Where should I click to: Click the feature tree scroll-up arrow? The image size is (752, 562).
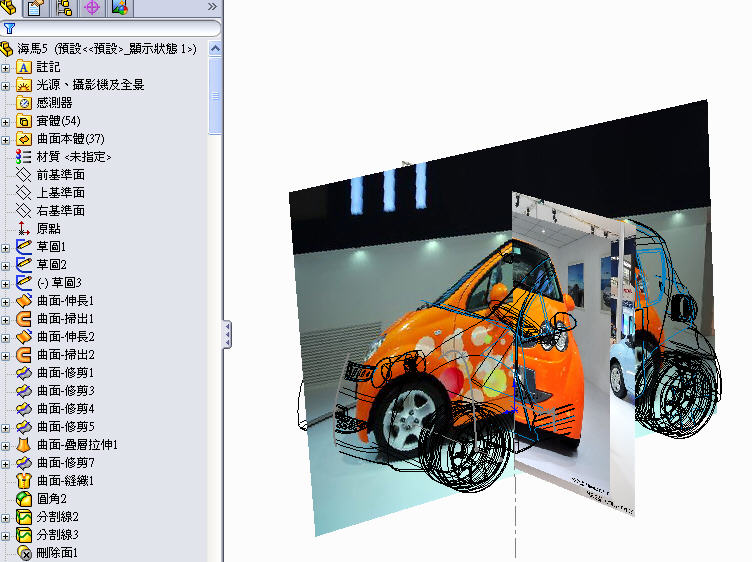[x=215, y=48]
